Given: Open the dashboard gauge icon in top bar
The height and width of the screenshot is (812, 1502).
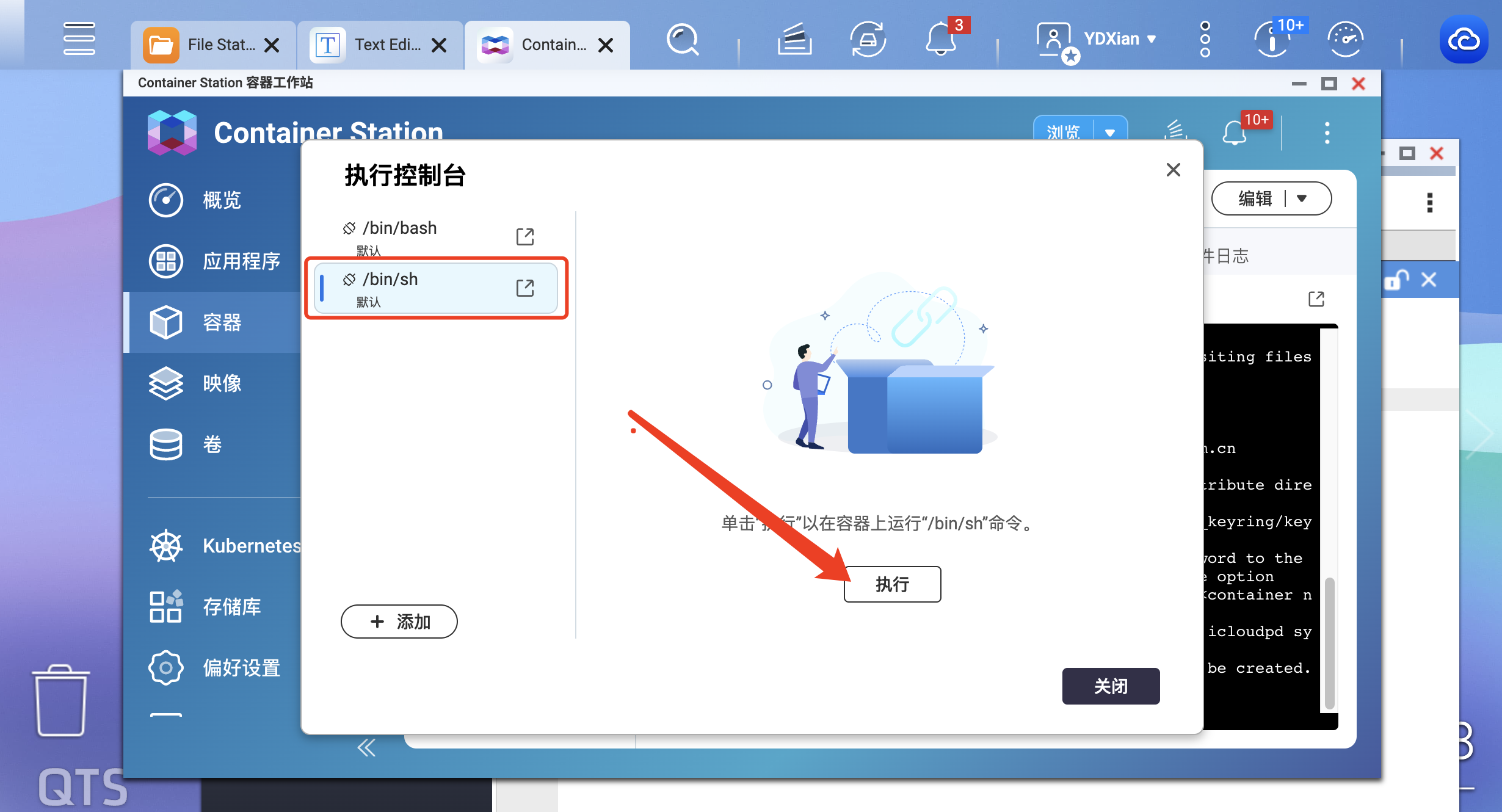Looking at the screenshot, I should click(1345, 40).
